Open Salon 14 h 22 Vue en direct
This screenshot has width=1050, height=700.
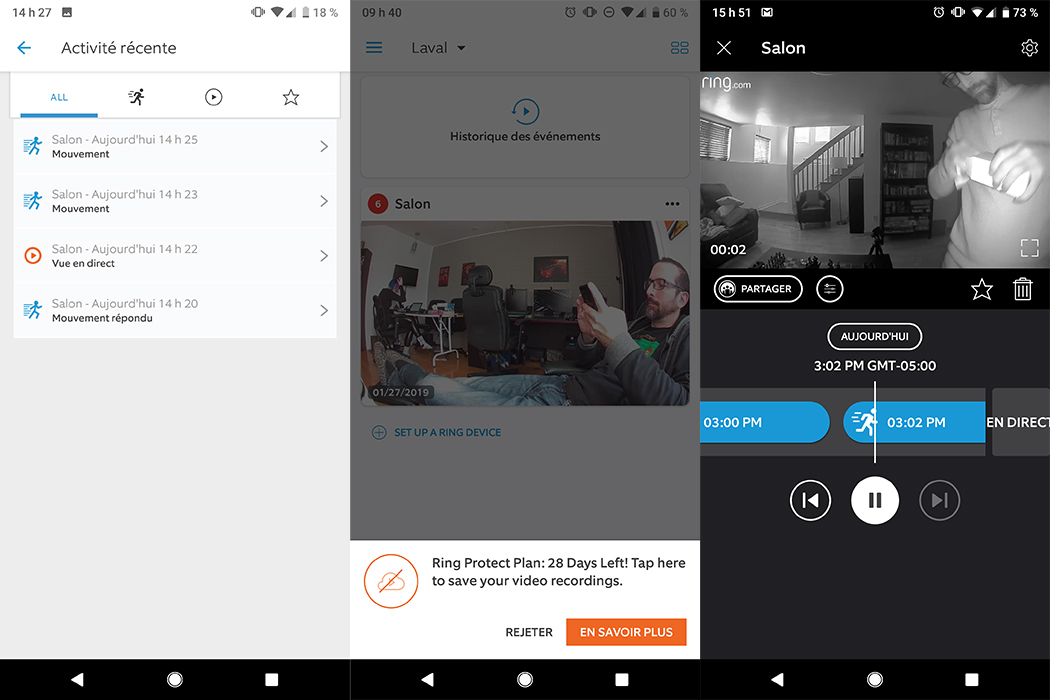[x=175, y=256]
